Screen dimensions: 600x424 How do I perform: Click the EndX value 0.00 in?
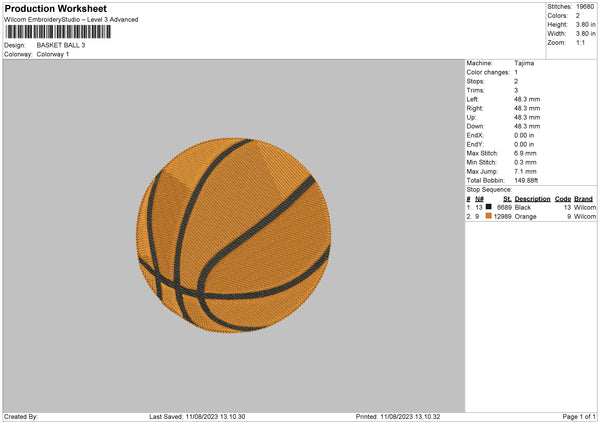[524, 135]
